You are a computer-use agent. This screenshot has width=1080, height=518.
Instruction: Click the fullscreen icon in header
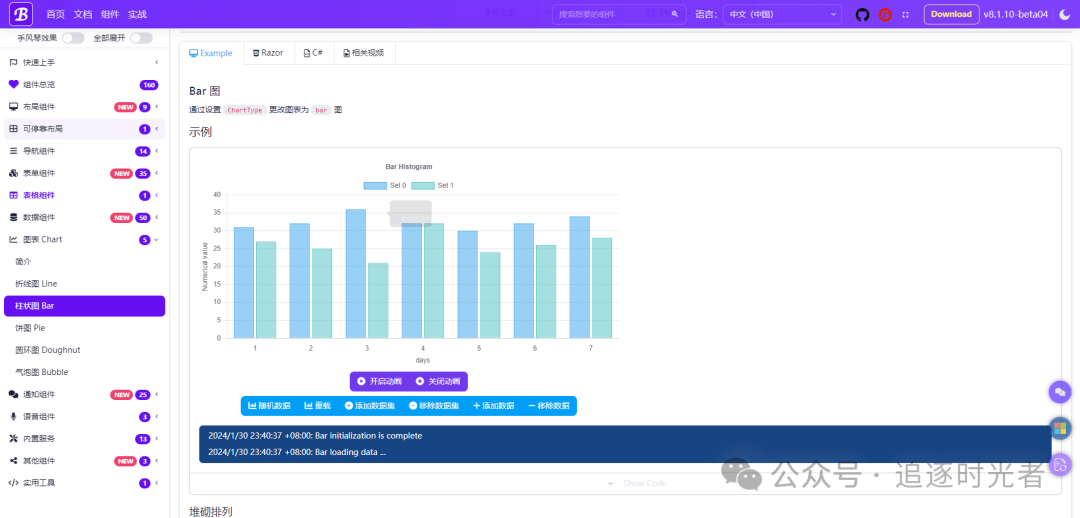pos(906,14)
